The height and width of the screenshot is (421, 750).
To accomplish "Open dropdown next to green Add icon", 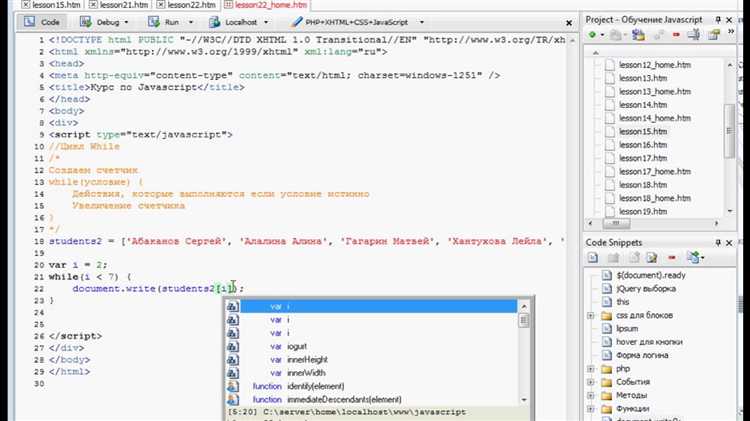I will click(602, 35).
